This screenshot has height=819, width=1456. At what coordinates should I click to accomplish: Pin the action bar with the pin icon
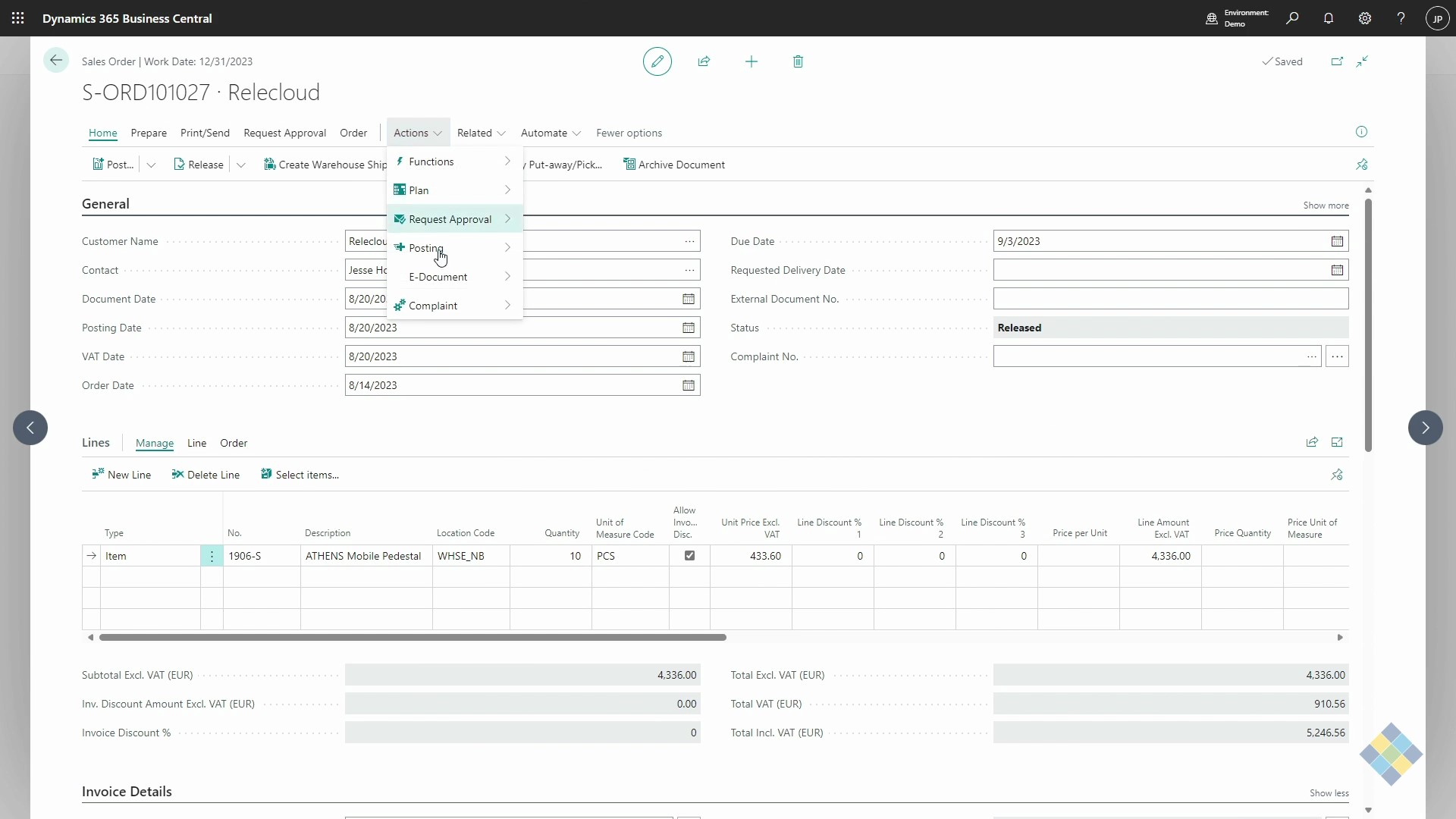click(1363, 165)
